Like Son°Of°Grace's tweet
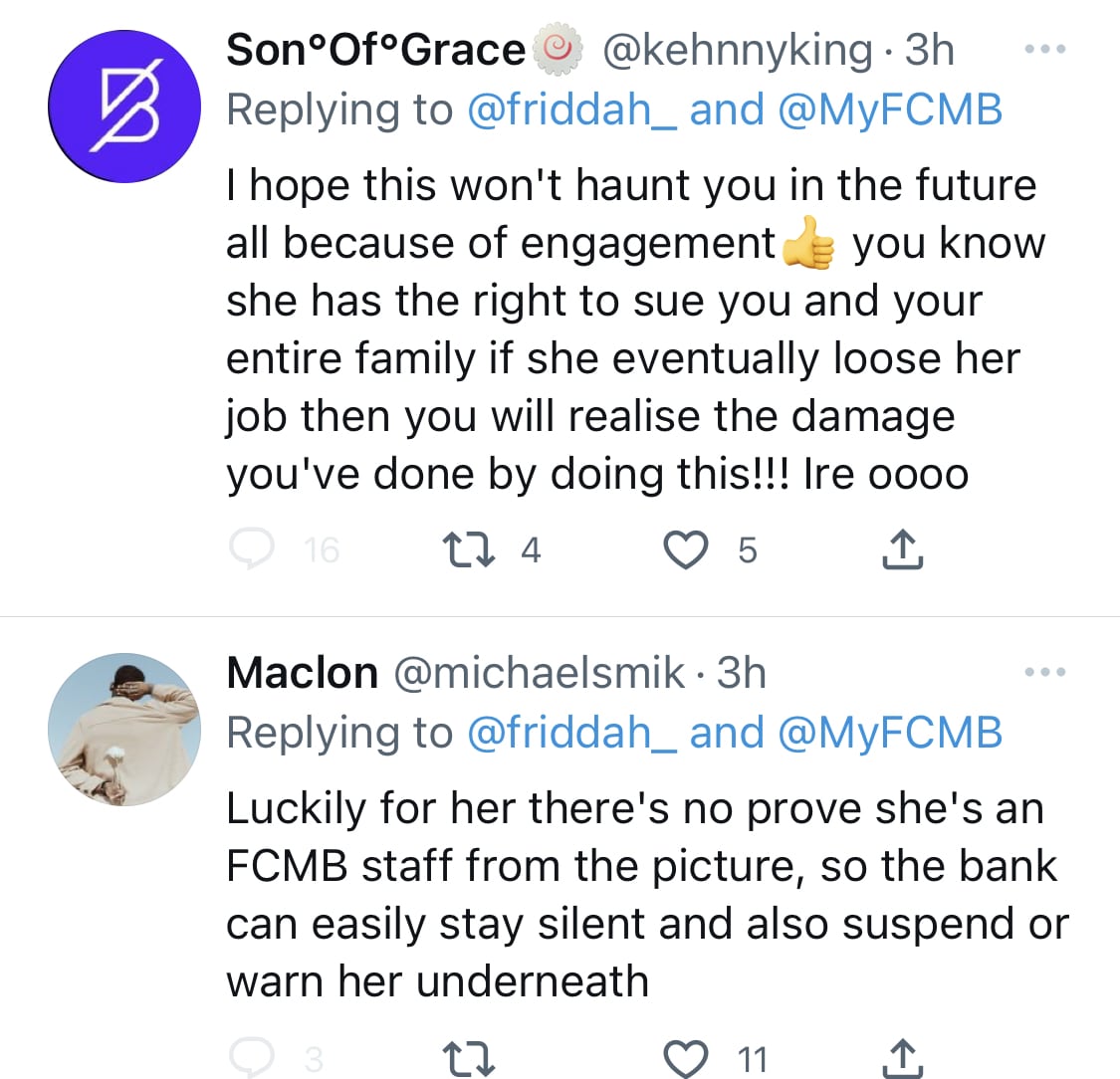Viewport: 1120px width, 1079px height. click(686, 549)
